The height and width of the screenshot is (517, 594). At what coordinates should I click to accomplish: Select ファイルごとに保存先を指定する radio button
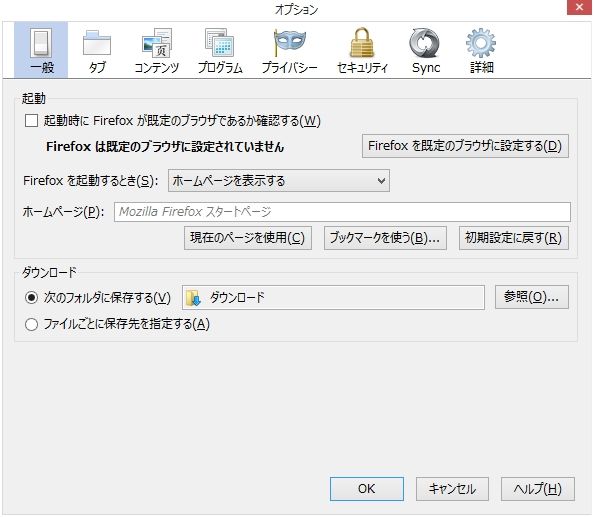[31, 324]
